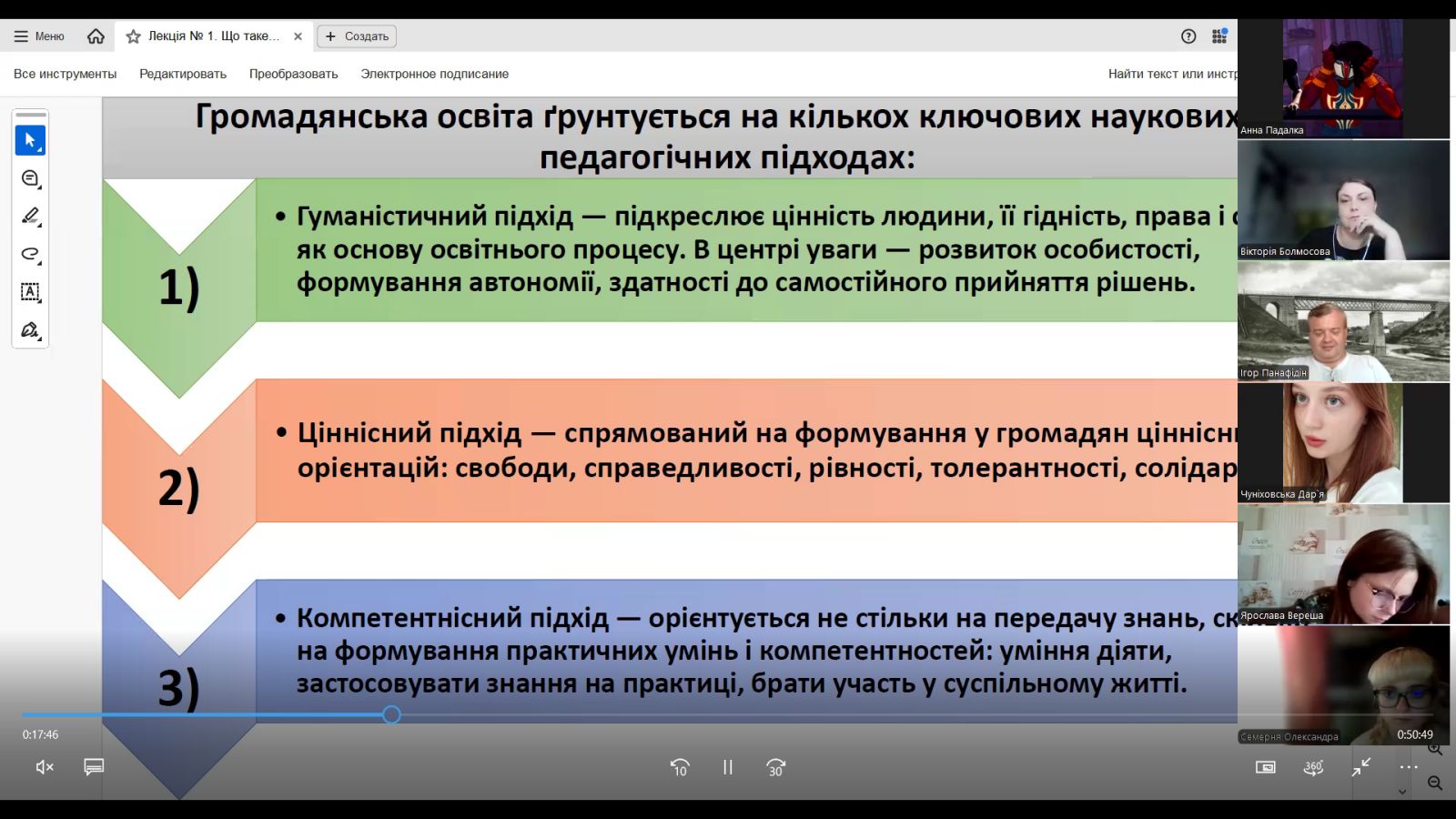Open Электронное подписание tools
This screenshot has height=819, width=1456.
pos(435,74)
